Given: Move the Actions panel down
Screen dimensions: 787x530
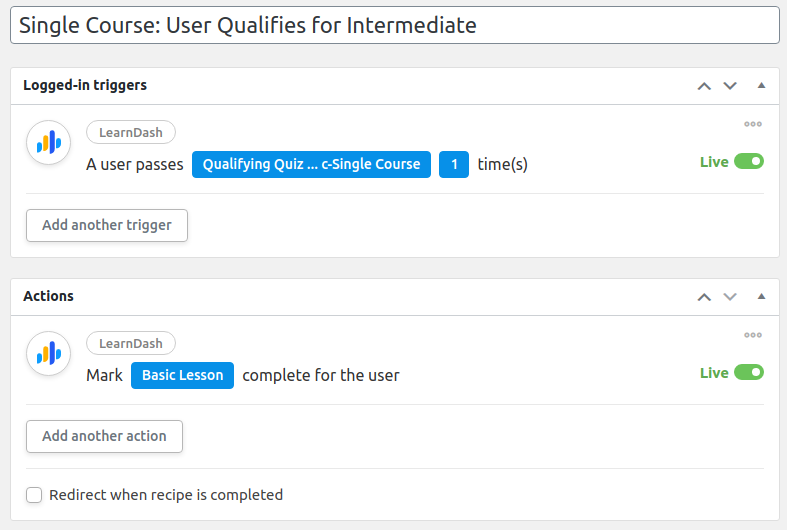Looking at the screenshot, I should (730, 297).
